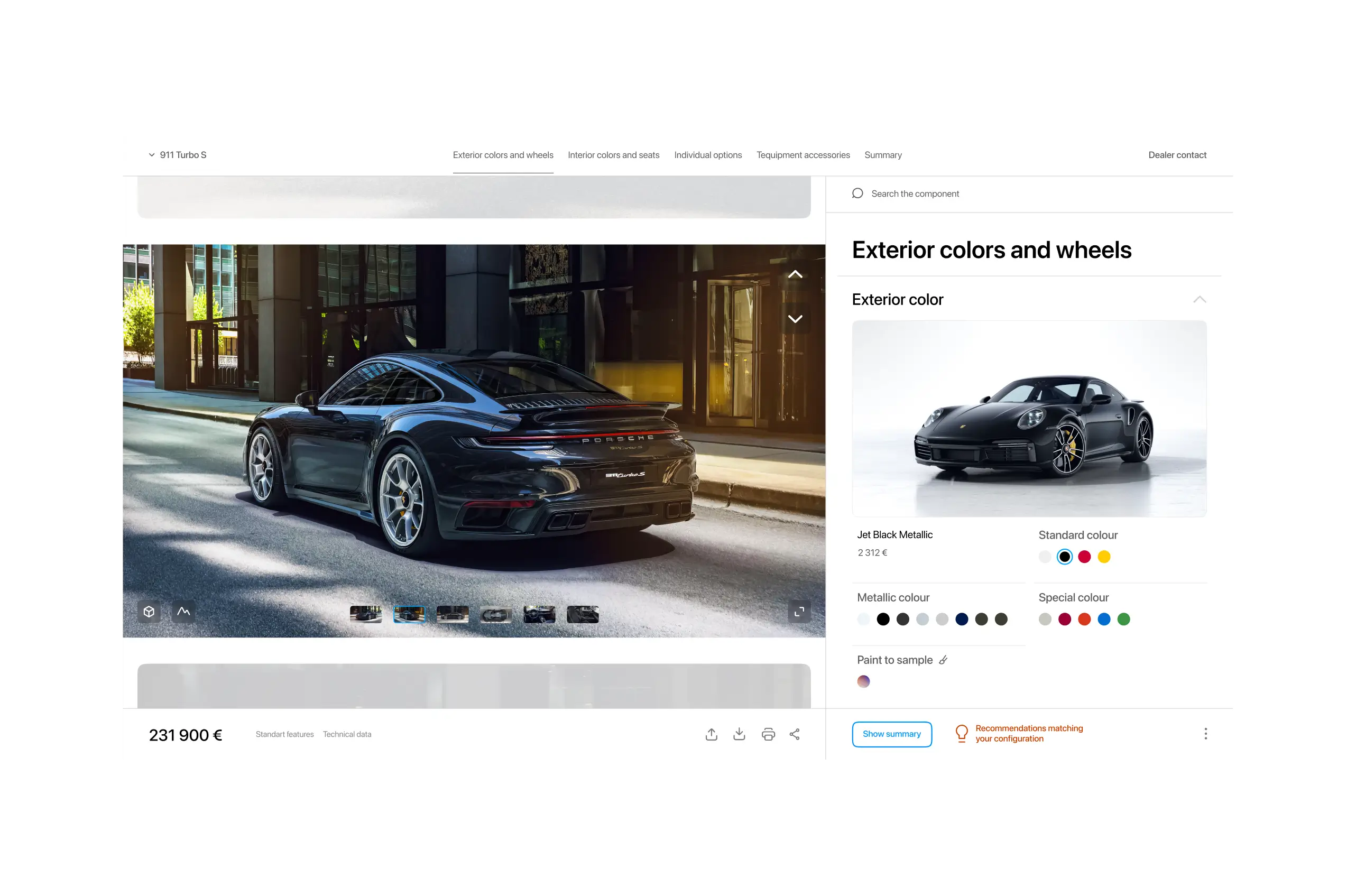The height and width of the screenshot is (896, 1356).
Task: Open the Dealer contact link
Action: tap(1177, 155)
